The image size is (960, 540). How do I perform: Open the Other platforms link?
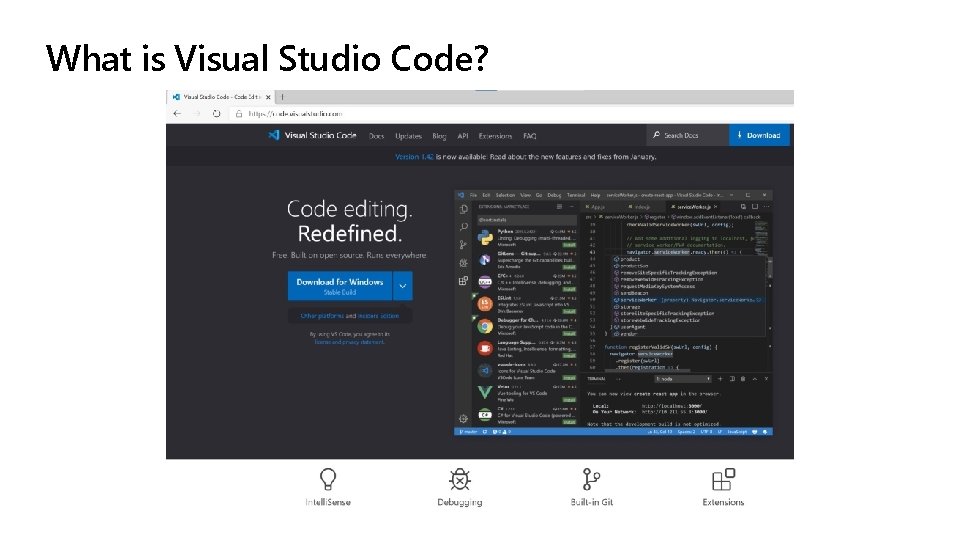[x=322, y=316]
